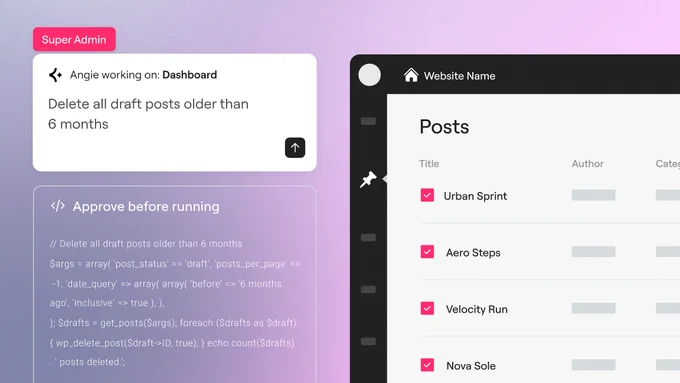
Task: Open the Aero Steps post
Action: point(473,252)
